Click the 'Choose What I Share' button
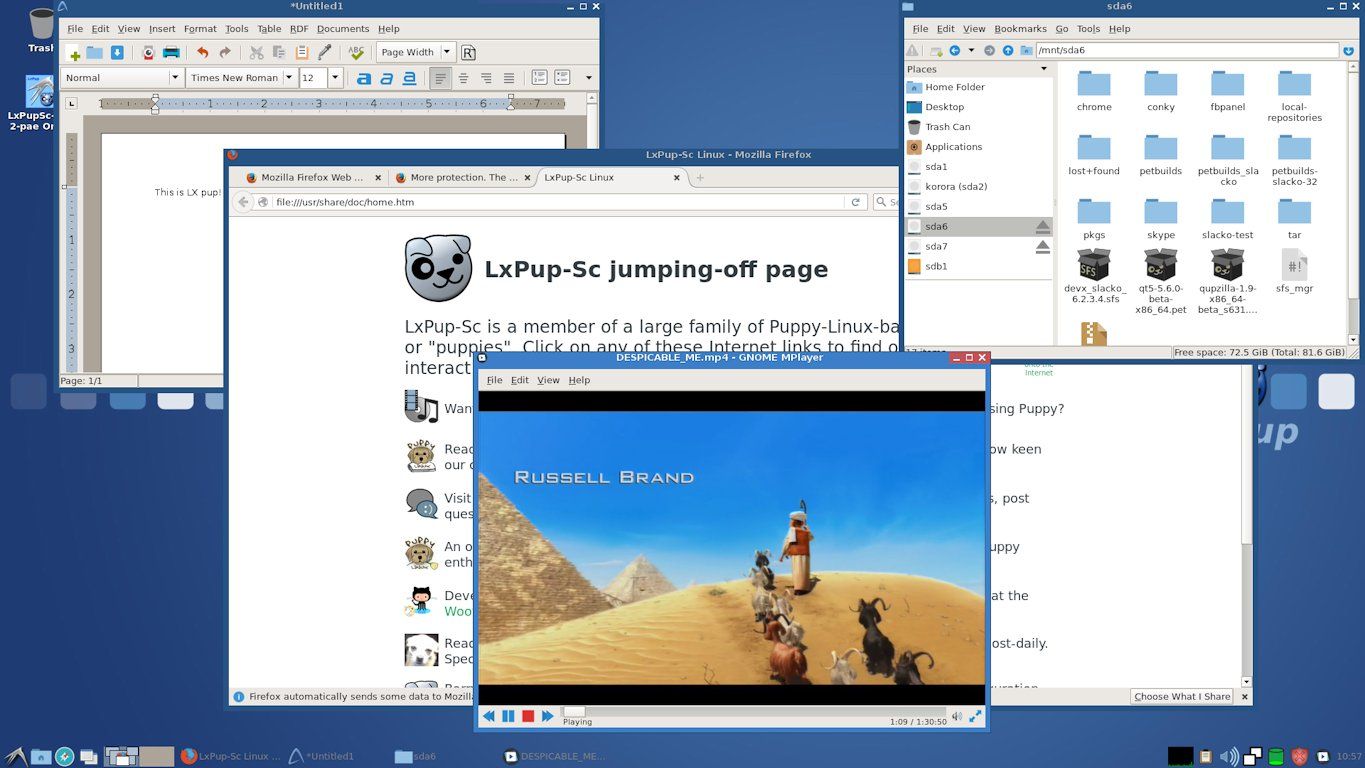Image resolution: width=1365 pixels, height=768 pixels. 1182,696
